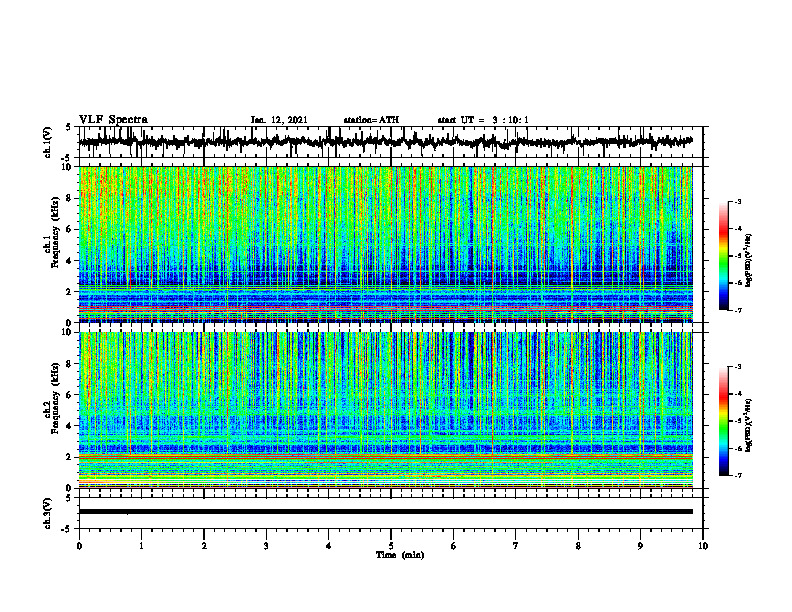Select the date text "Jan. 12, 2021"
This screenshot has height=612, width=792.
(x=279, y=120)
